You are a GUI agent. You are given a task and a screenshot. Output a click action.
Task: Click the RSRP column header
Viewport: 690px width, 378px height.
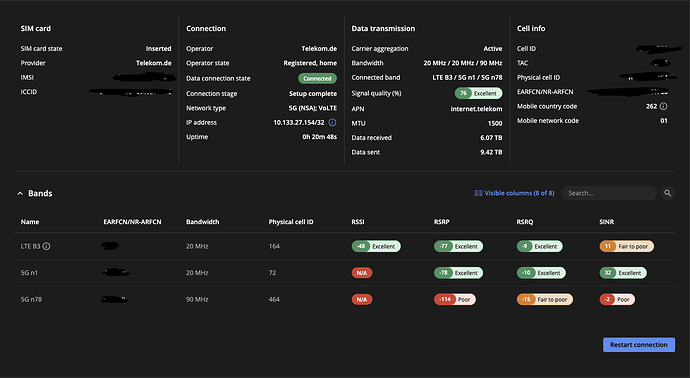click(442, 222)
